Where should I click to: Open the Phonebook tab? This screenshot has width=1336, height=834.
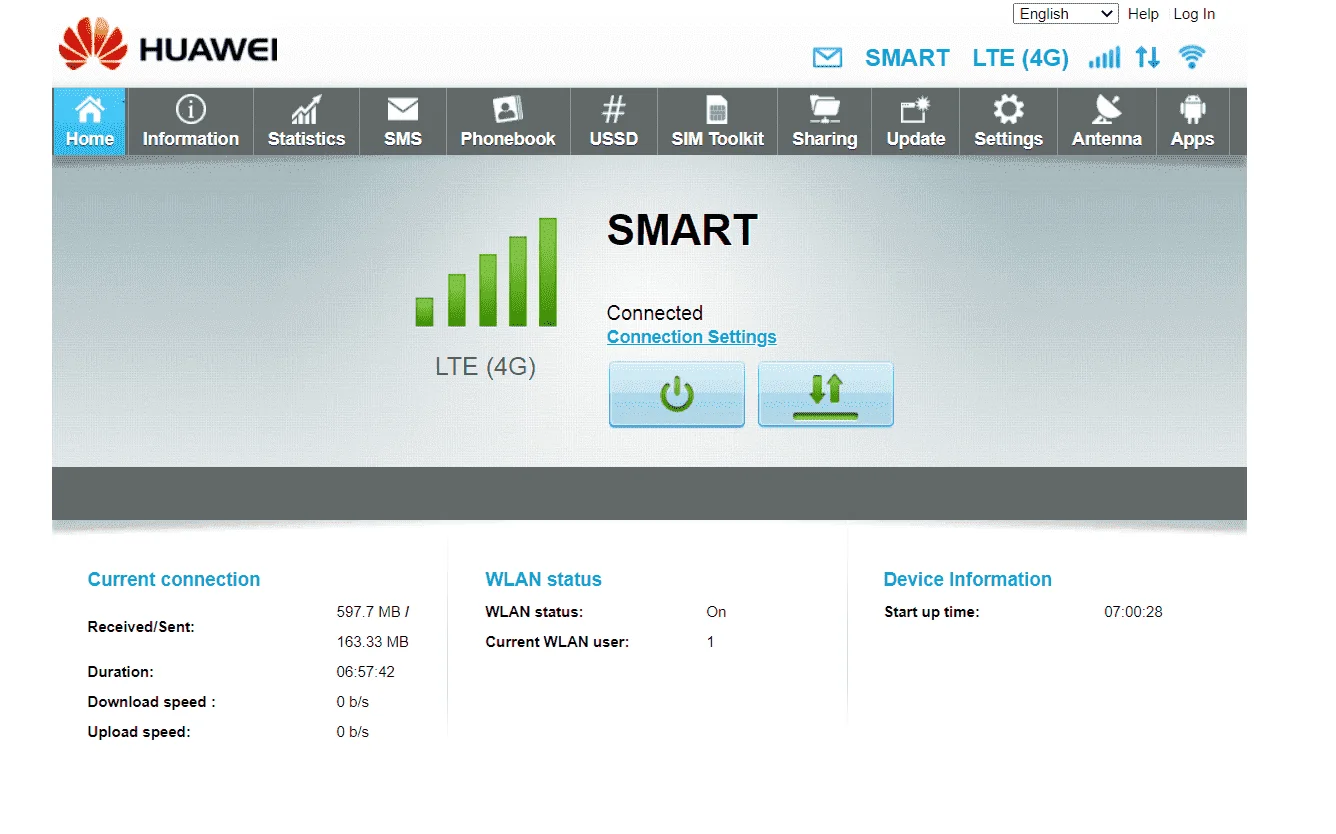508,122
